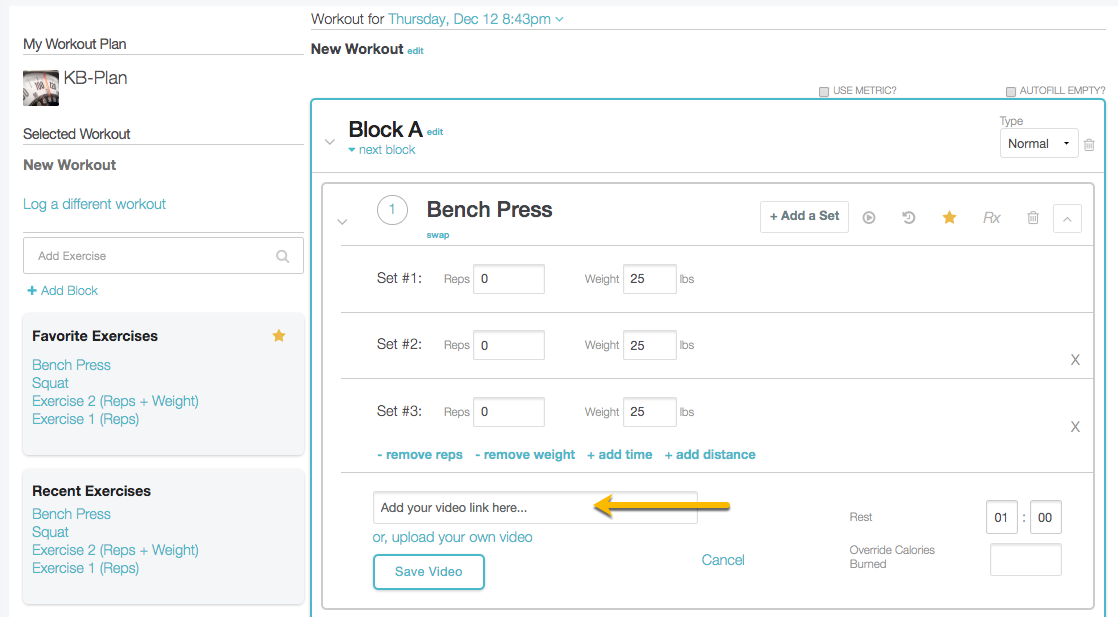Click the KB-Plan thumbnail image
This screenshot has height=617, width=1118.
pyautogui.click(x=41, y=88)
